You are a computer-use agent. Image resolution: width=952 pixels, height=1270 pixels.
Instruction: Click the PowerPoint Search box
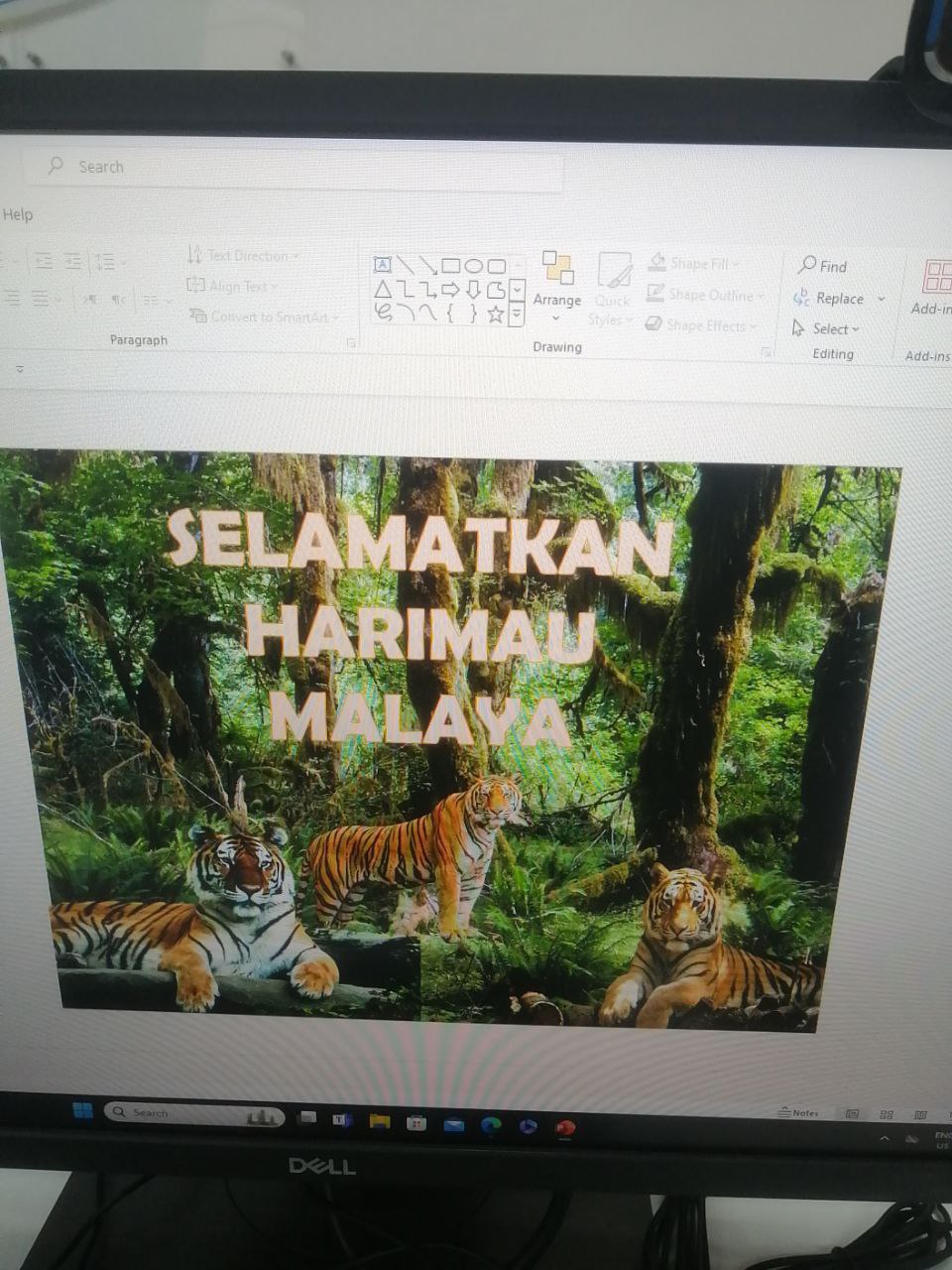[x=293, y=169]
